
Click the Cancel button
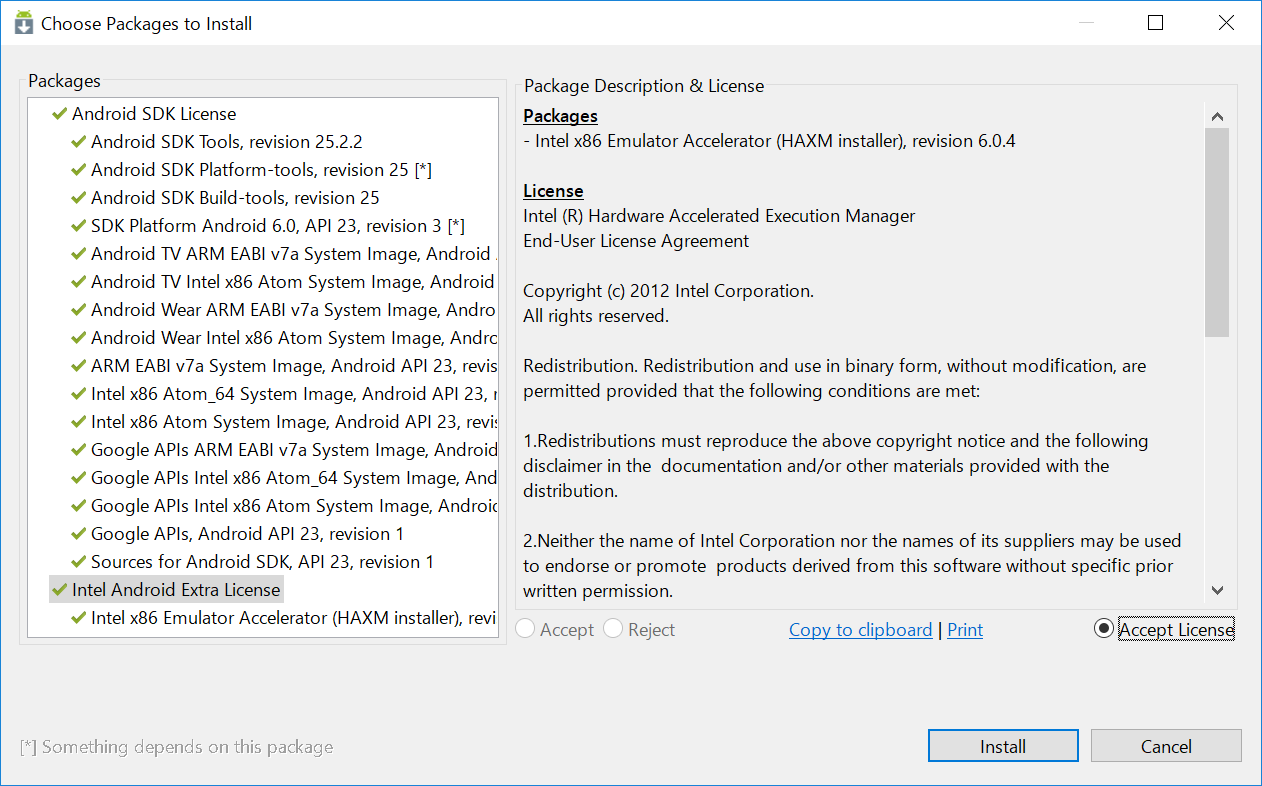1166,746
